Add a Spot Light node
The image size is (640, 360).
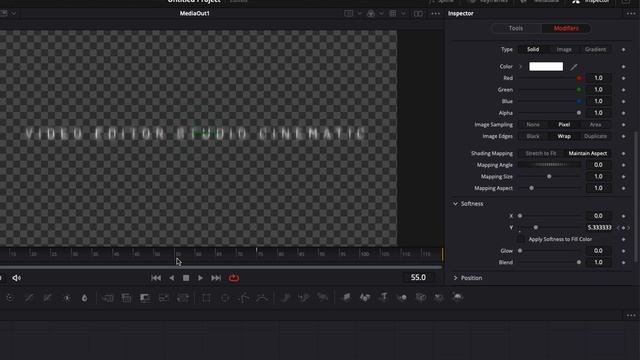[439, 298]
